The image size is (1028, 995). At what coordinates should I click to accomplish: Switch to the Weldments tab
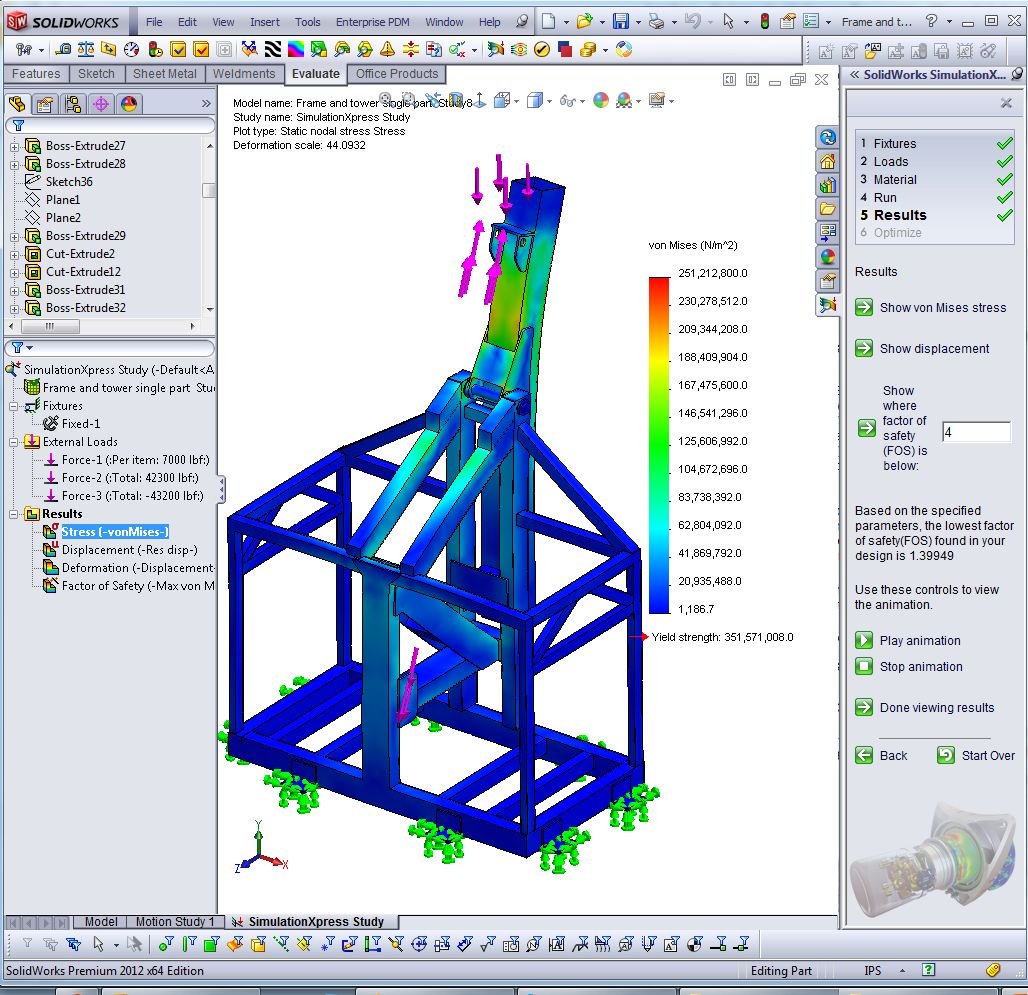244,74
